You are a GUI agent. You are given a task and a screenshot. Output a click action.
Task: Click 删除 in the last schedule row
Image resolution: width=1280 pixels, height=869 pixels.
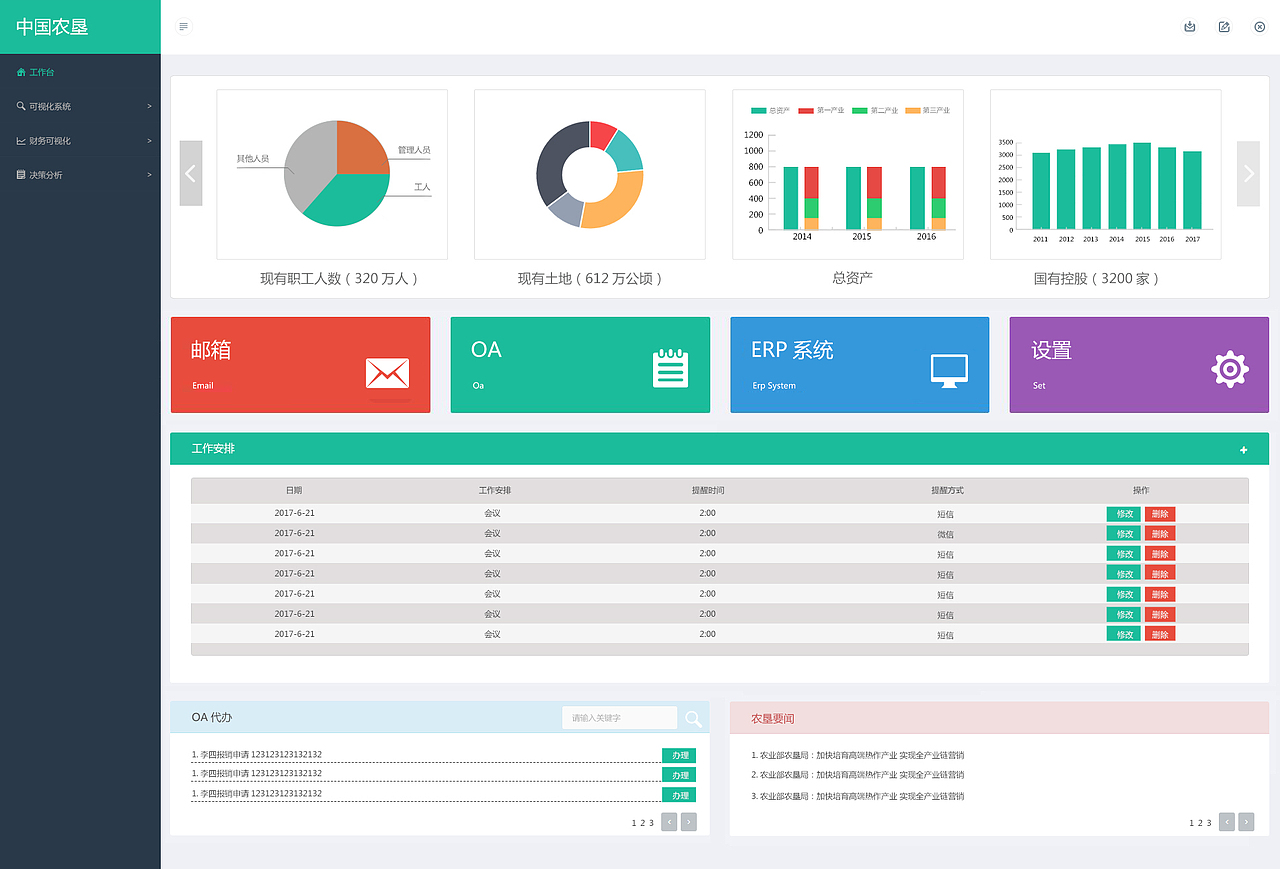(x=1160, y=634)
